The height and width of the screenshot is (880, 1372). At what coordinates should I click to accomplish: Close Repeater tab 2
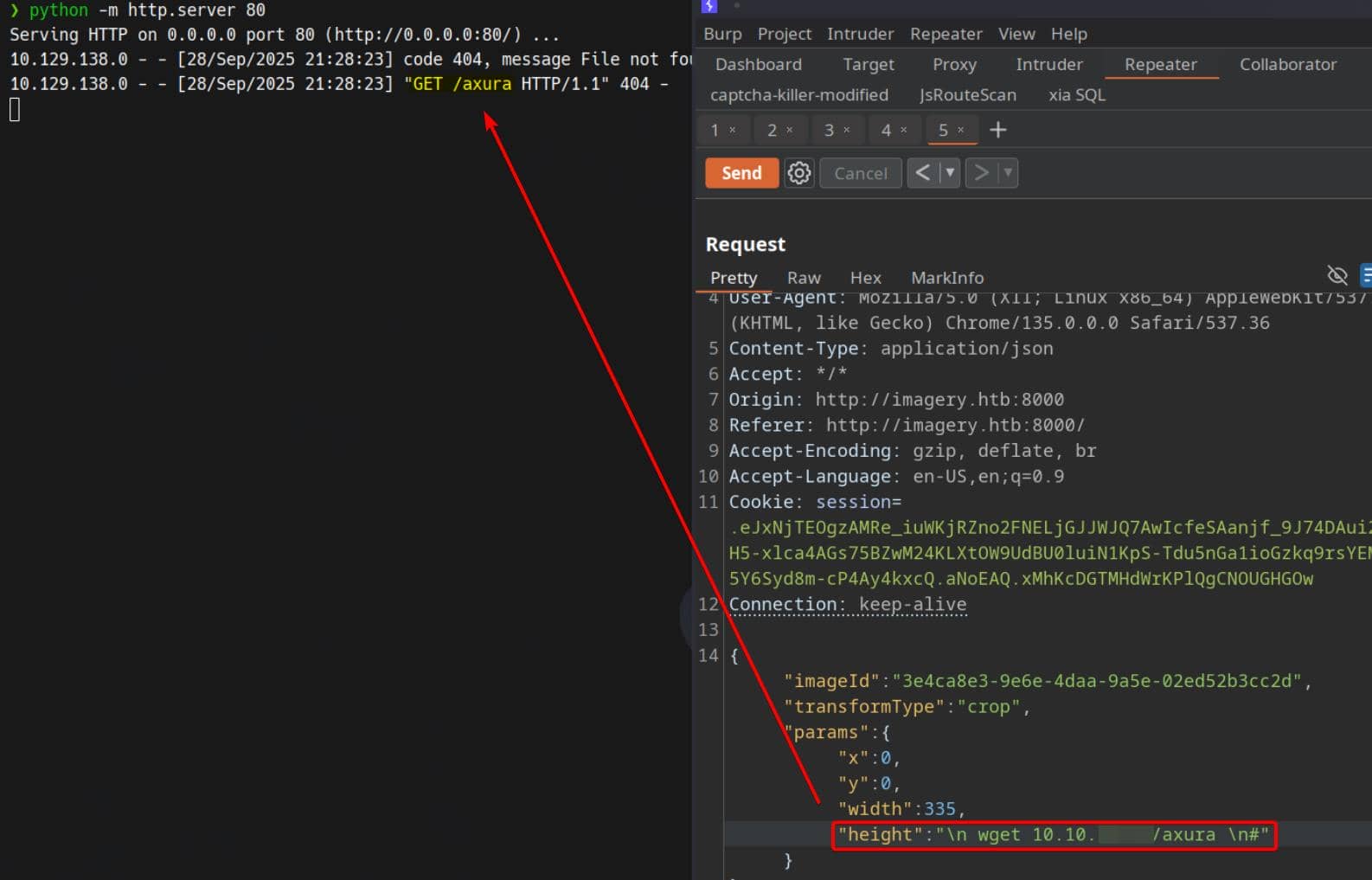789,130
